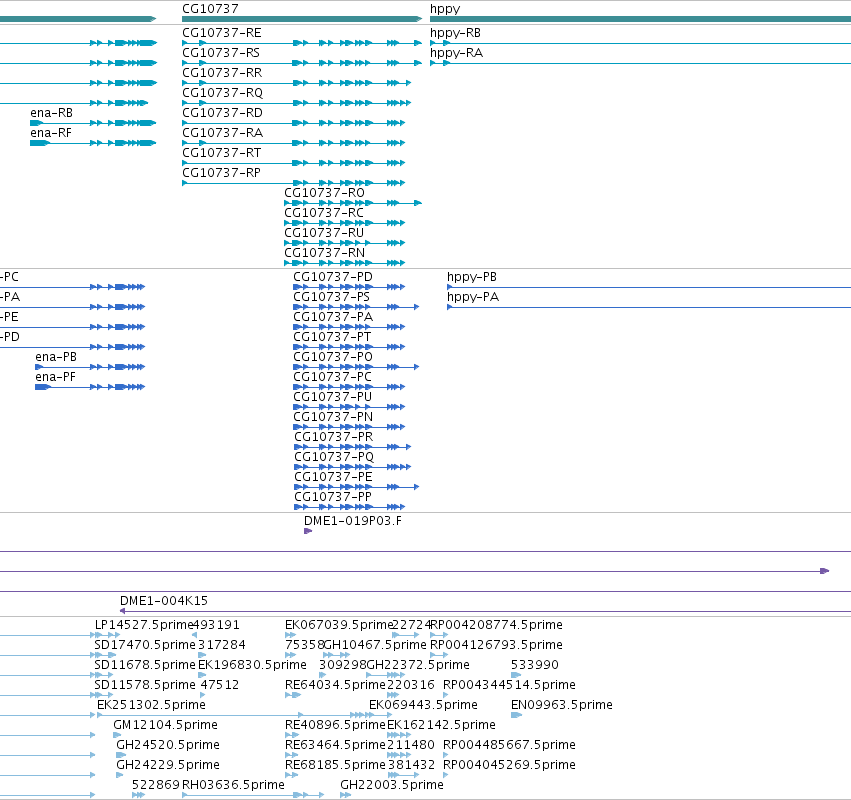This screenshot has height=800, width=851.
Task: Click the hppy-RB transcript label
Action: pyautogui.click(x=455, y=33)
